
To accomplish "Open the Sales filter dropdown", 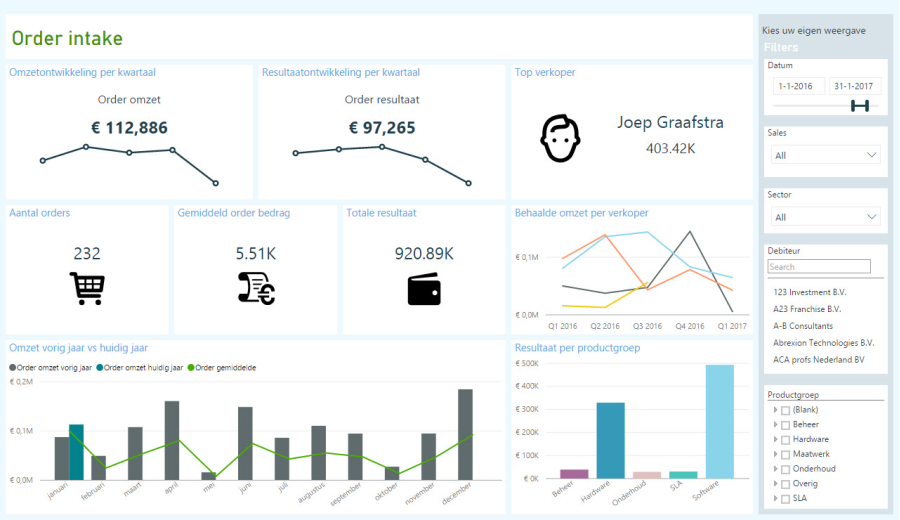I will click(824, 155).
